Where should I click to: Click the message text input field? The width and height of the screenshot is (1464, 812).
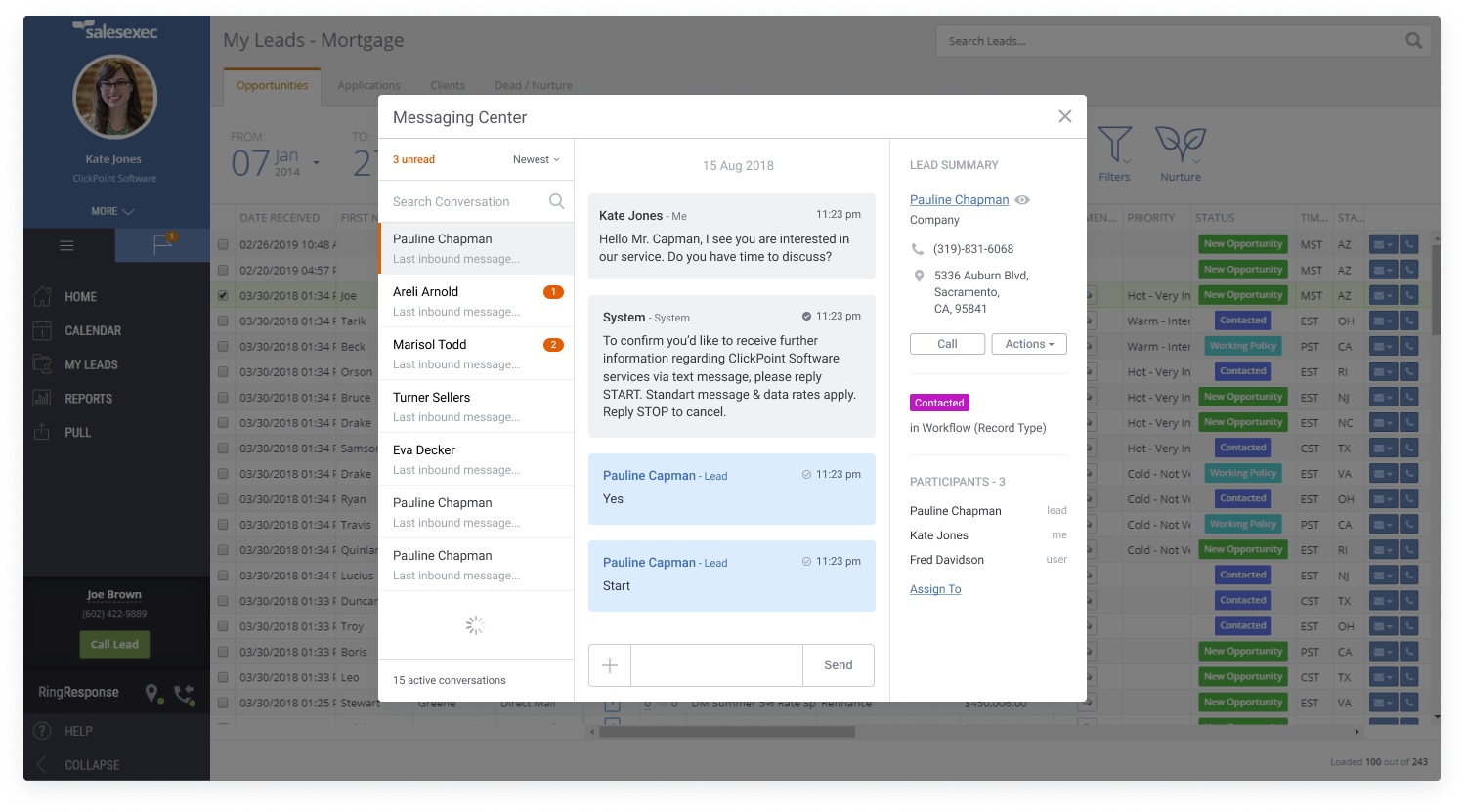[717, 665]
